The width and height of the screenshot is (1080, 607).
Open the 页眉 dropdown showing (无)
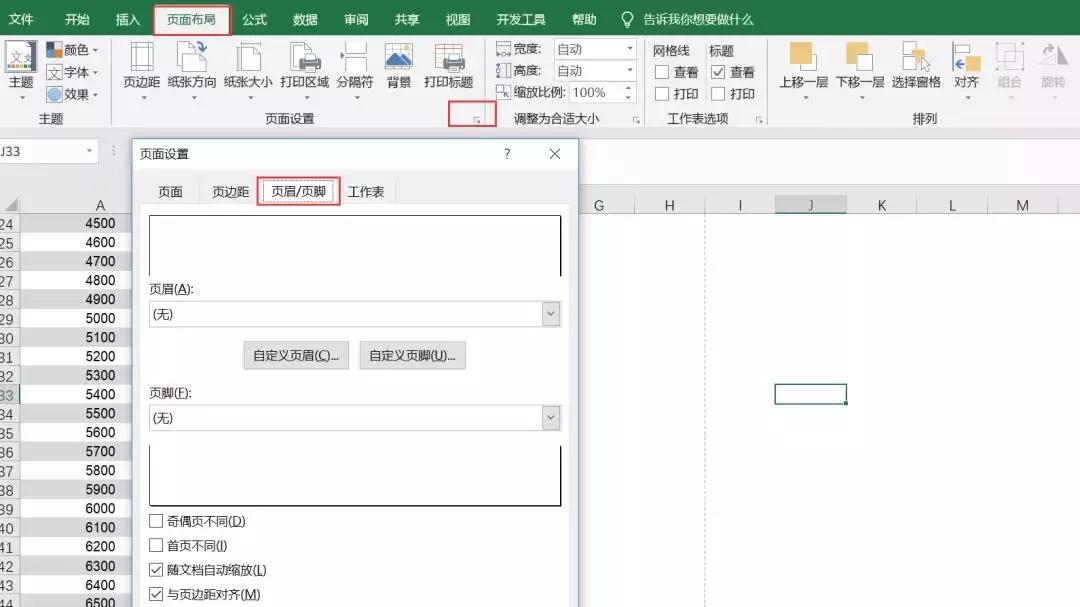[x=550, y=313]
